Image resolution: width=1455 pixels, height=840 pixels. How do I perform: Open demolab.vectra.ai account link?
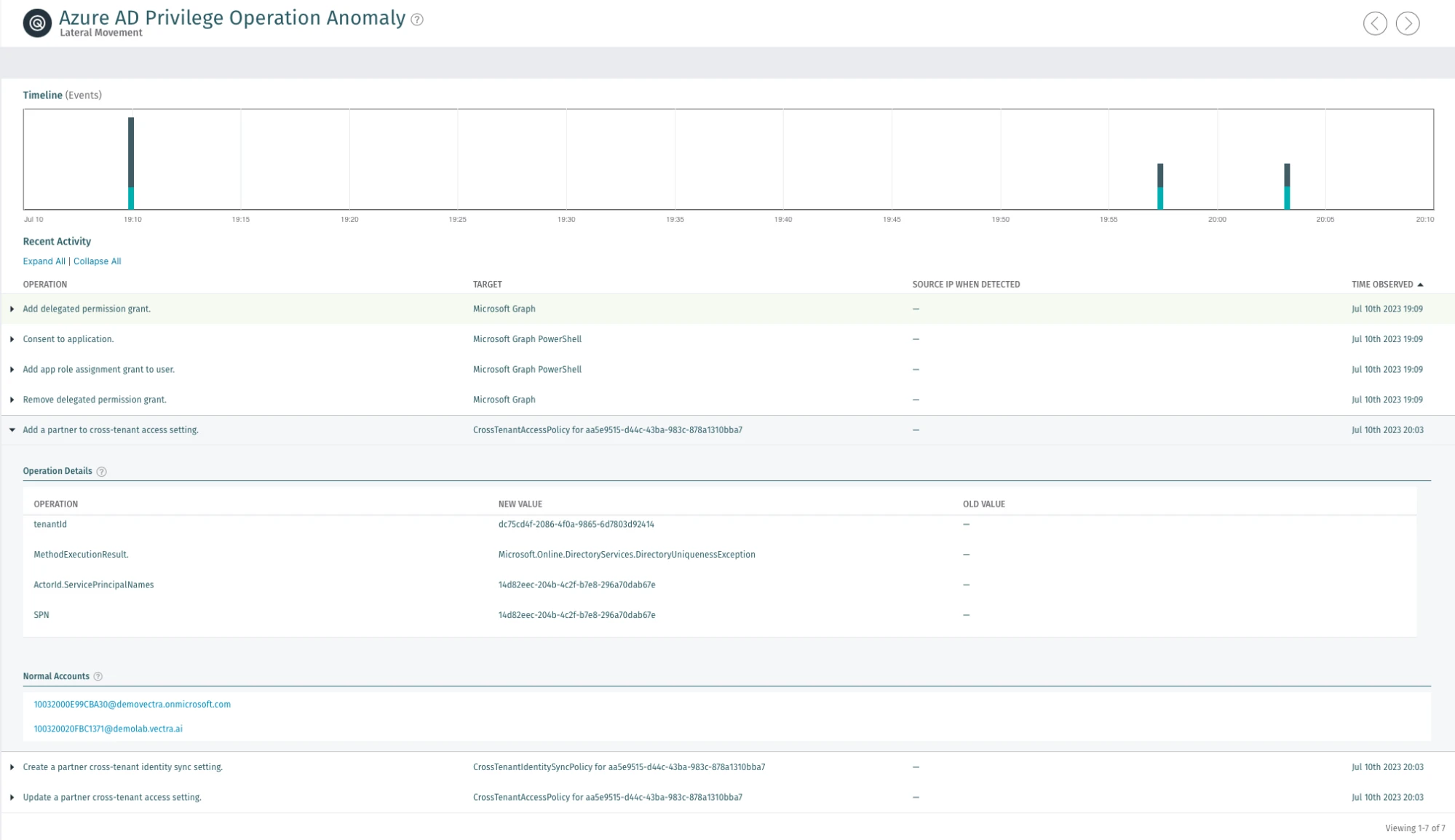coord(108,729)
